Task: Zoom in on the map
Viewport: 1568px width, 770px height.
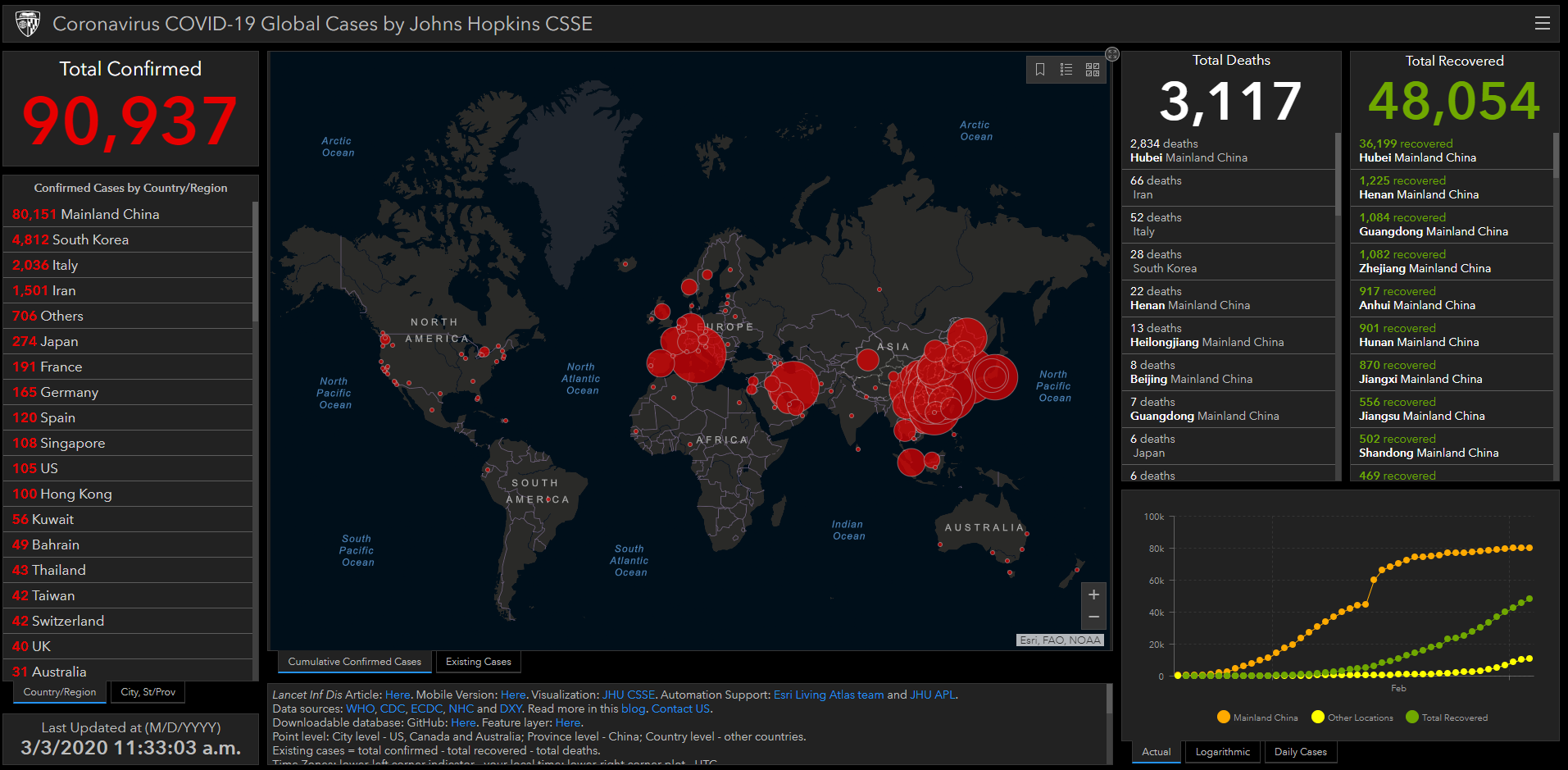Action: coord(1093,595)
